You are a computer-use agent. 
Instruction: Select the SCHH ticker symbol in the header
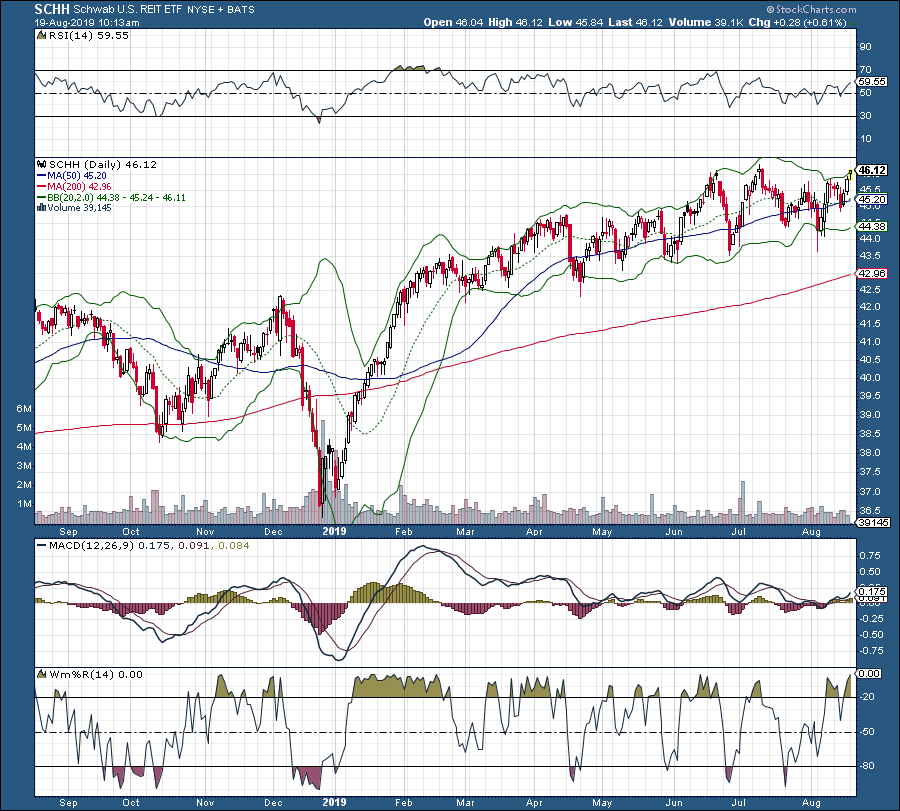coord(52,9)
